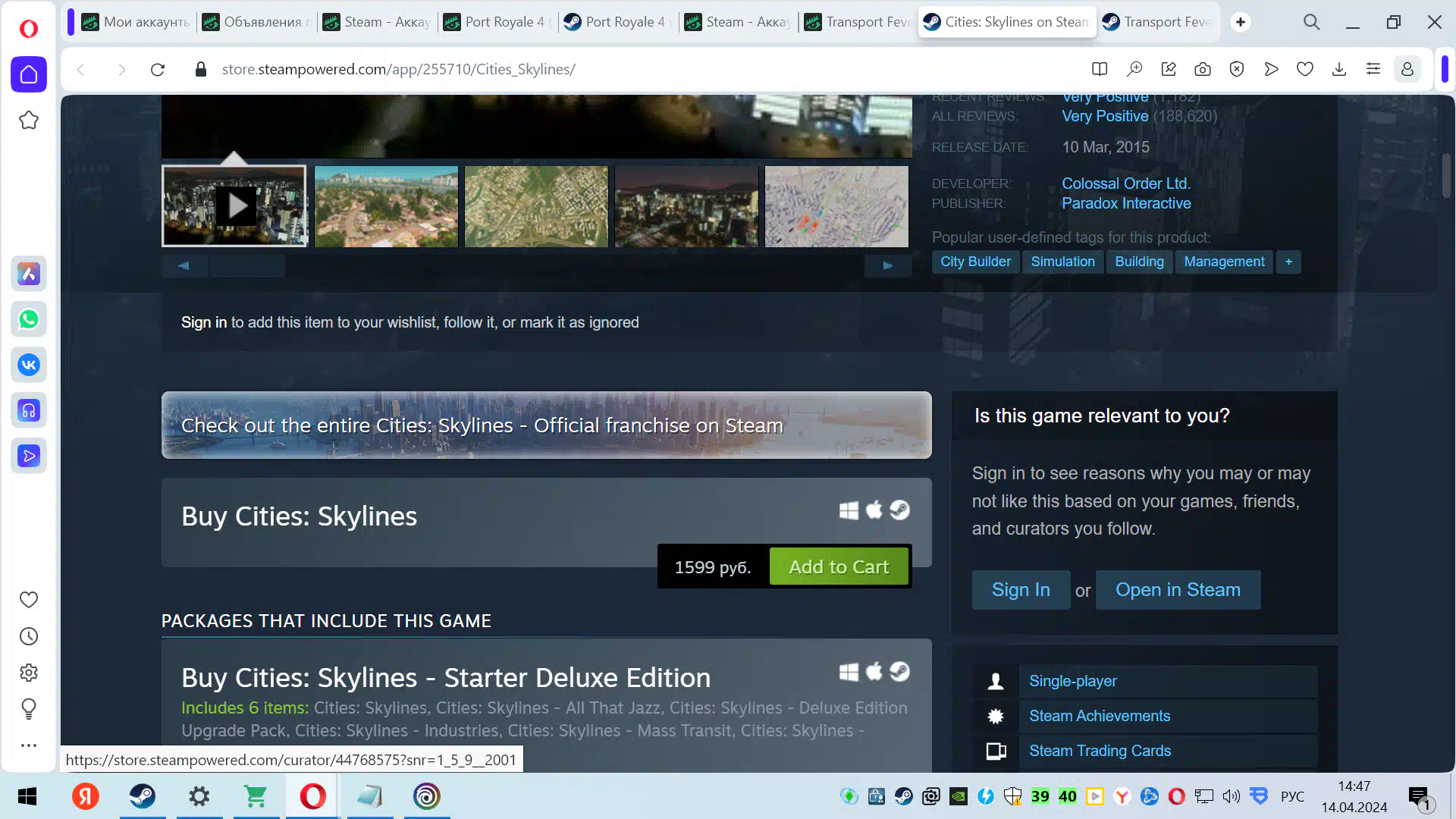
Task: Open VK messenger in the sidebar
Action: coord(29,365)
